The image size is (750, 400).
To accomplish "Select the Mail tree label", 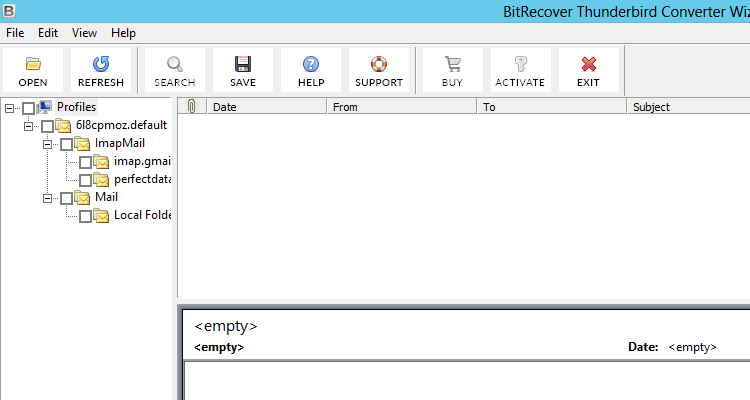I will [x=106, y=197].
